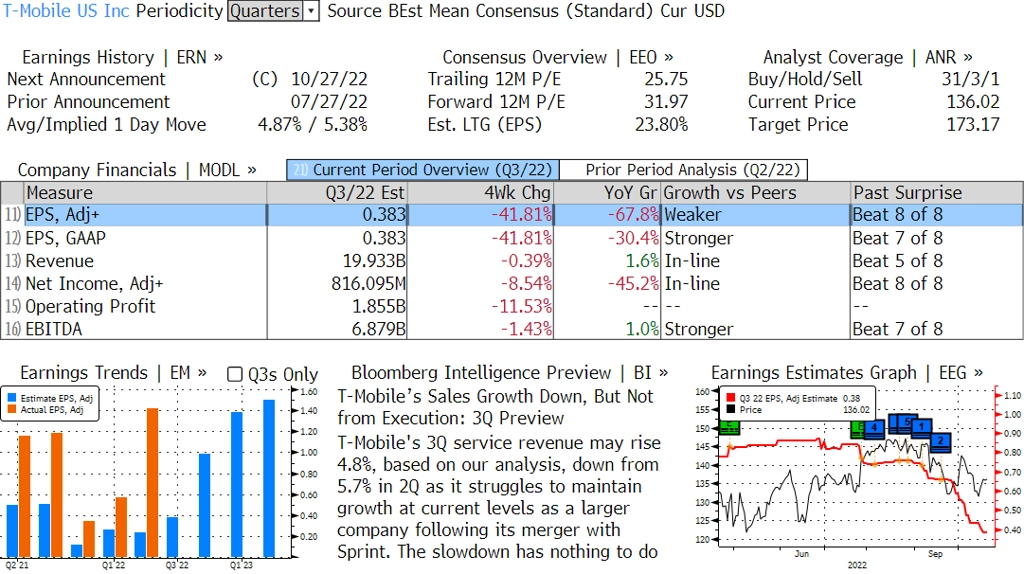Click the Past Surprise column header
Screen dimensions: 1024x574
936,193
